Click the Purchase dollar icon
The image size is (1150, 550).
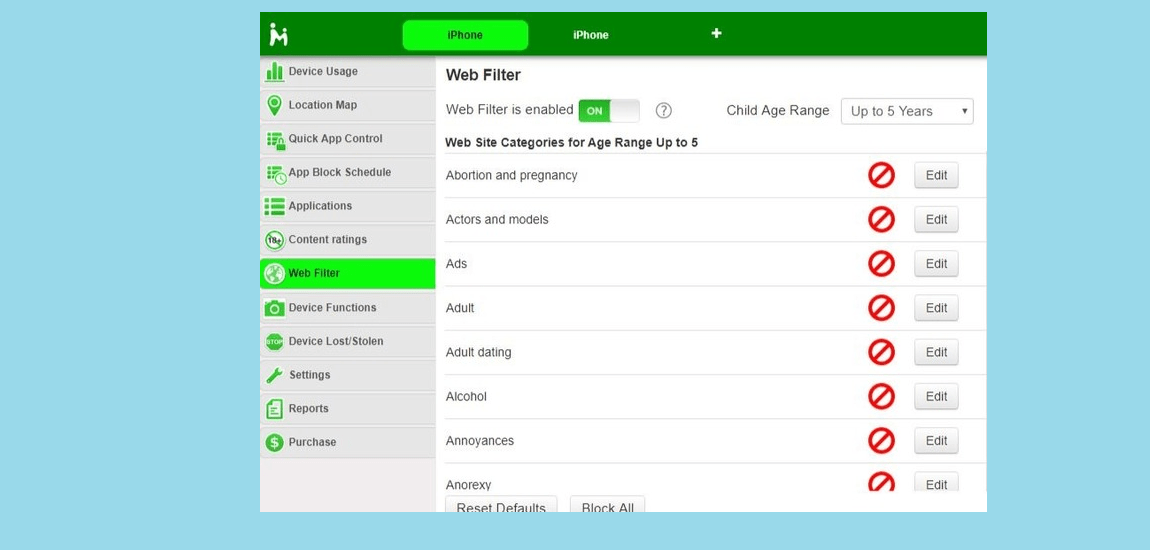274,442
